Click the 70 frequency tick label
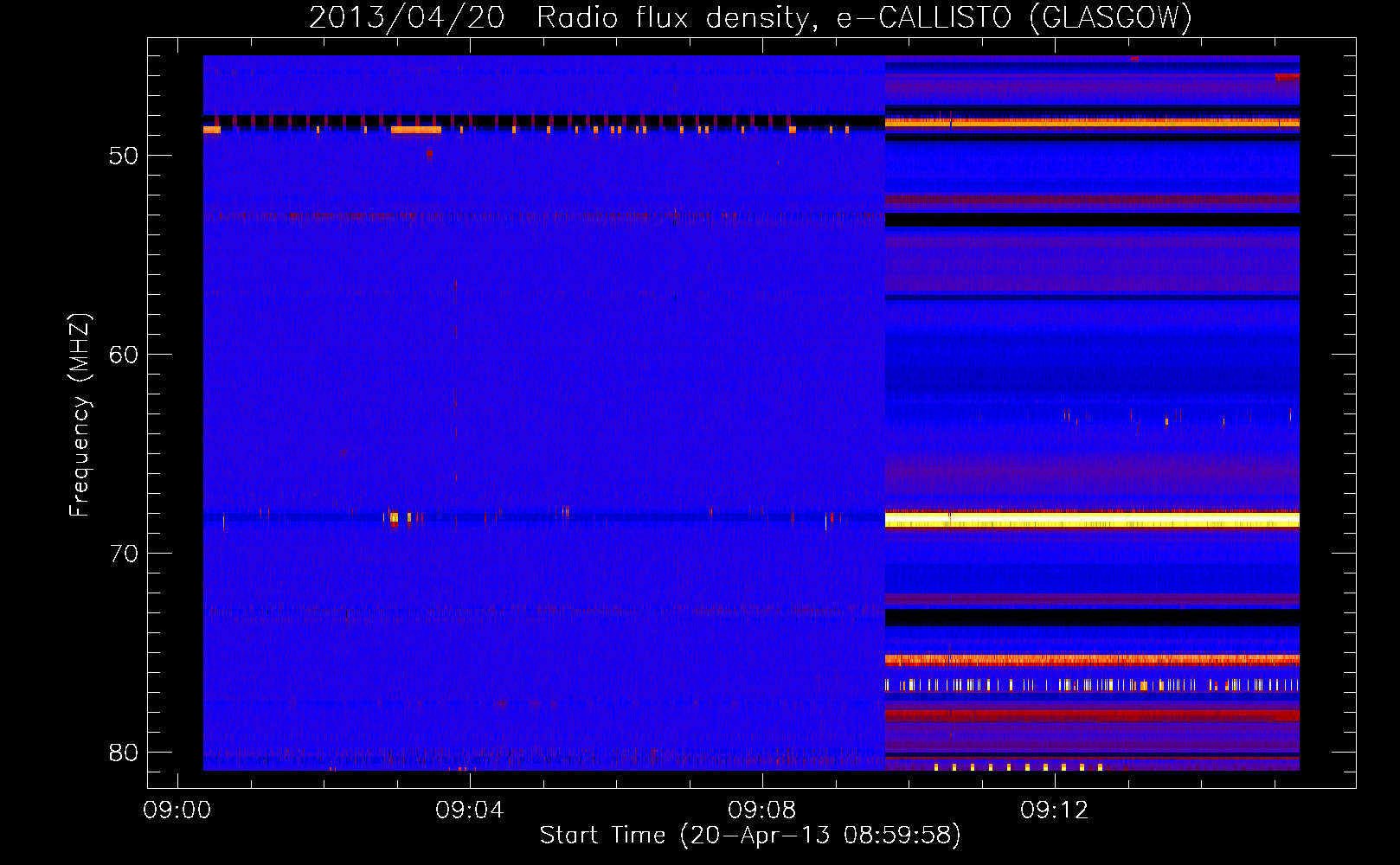Screen dimensions: 1400x865 tap(124, 554)
